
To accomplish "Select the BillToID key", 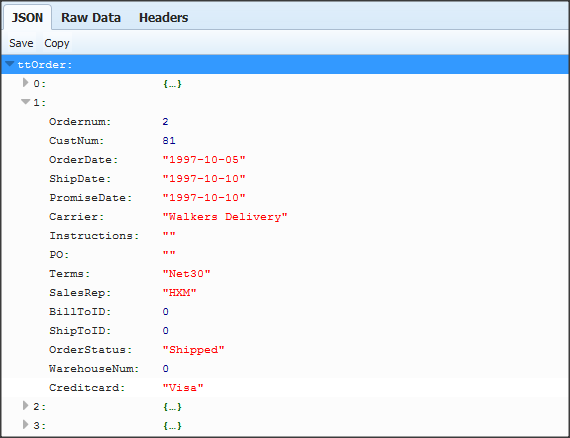I will click(80, 312).
